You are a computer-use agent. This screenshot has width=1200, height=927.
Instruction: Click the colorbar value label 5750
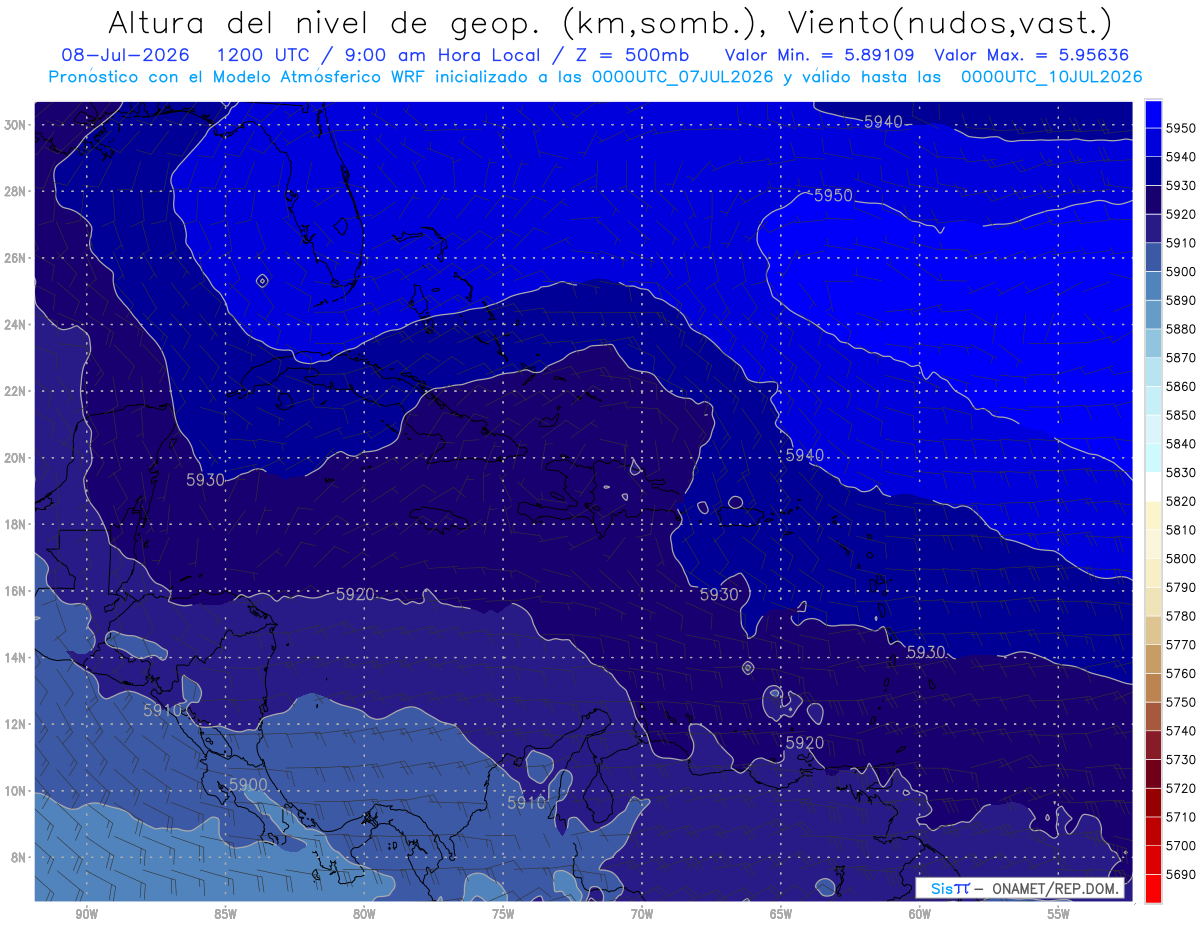[x=1181, y=702]
